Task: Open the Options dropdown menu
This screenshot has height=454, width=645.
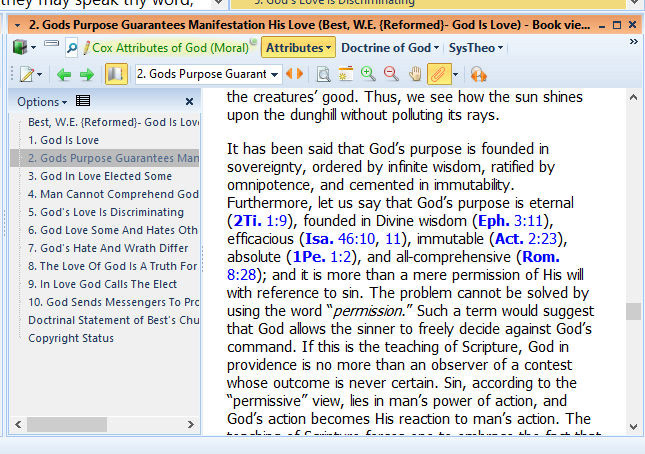Action: tap(42, 102)
